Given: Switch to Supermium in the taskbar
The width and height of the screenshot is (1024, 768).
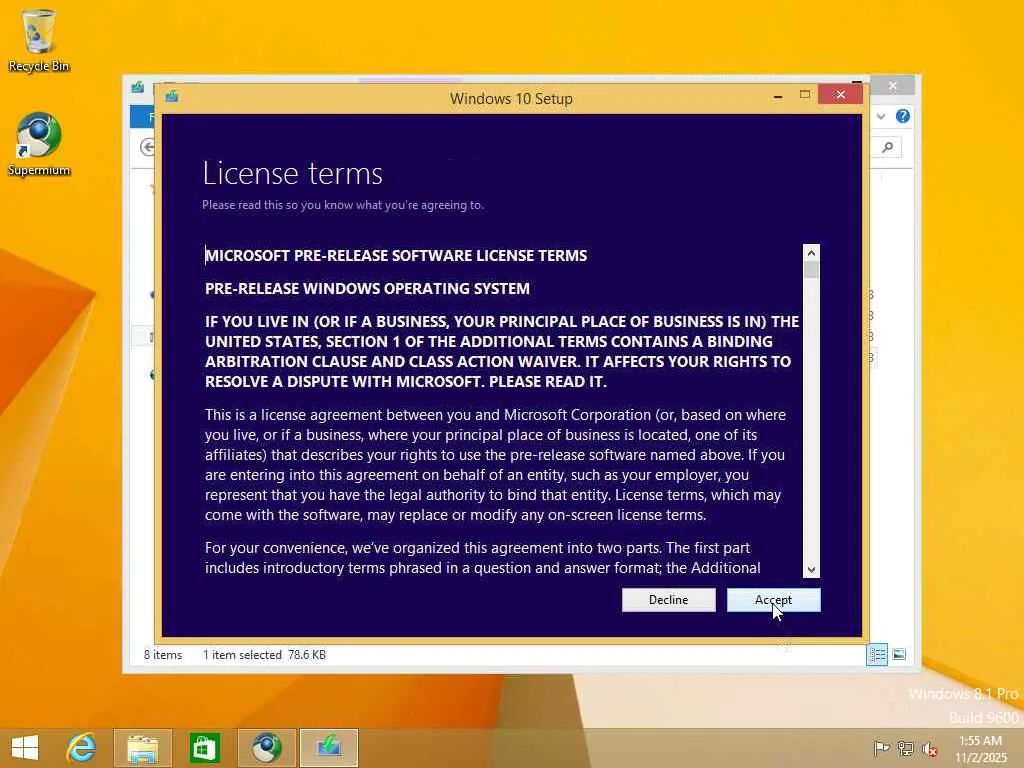Looking at the screenshot, I should 266,748.
